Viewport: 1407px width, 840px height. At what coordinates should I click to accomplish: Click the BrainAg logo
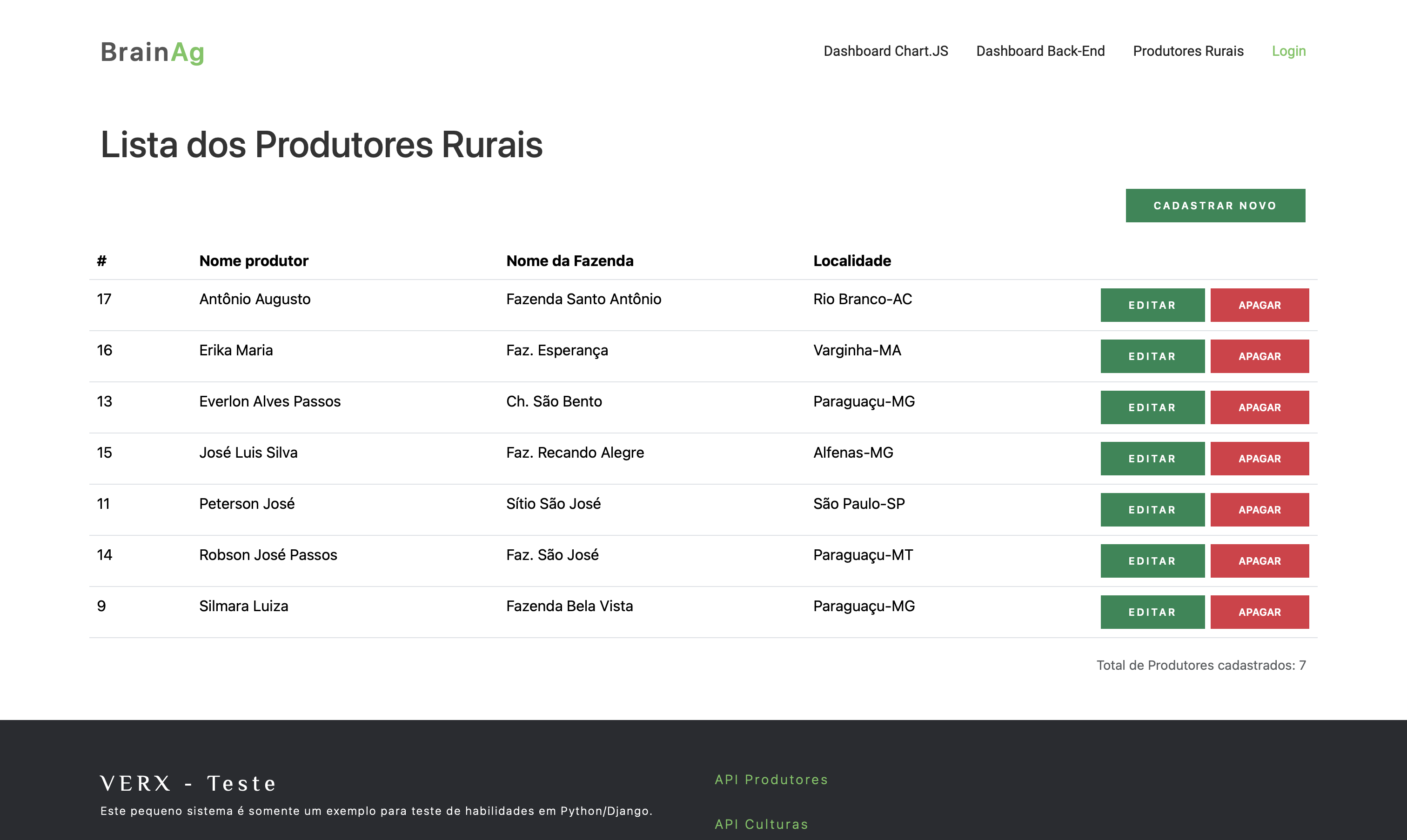tap(152, 52)
